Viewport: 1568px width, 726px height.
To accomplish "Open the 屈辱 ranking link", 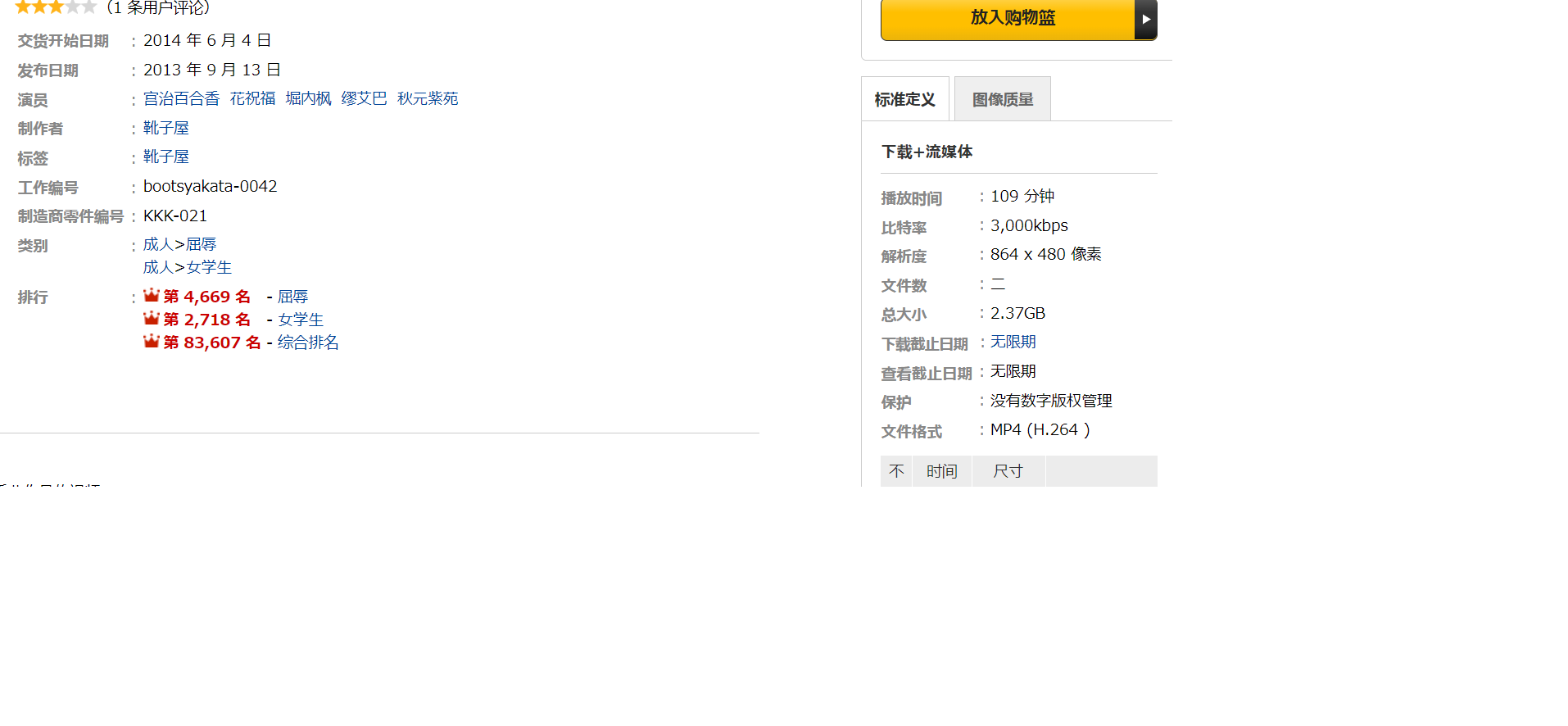I will [293, 297].
